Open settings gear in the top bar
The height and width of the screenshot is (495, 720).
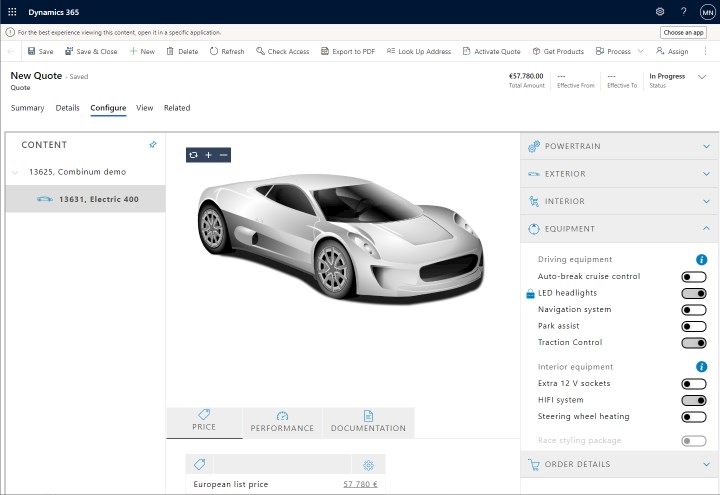tap(660, 11)
